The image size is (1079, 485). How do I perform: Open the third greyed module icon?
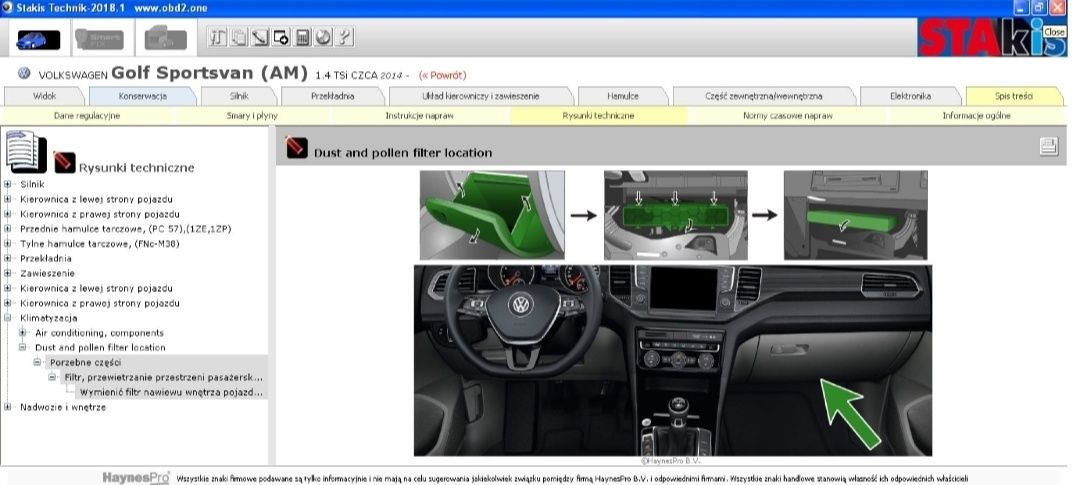pyautogui.click(x=166, y=39)
